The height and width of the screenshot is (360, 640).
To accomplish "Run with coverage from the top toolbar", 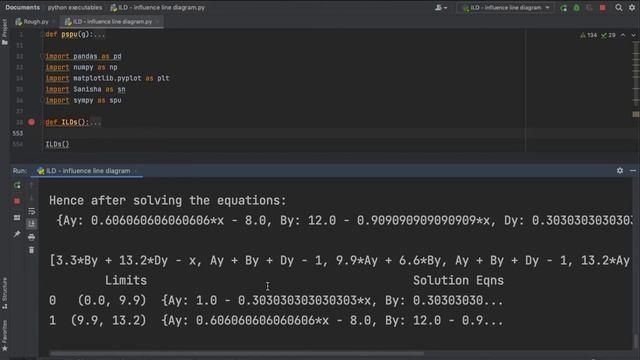I will pyautogui.click(x=589, y=8).
